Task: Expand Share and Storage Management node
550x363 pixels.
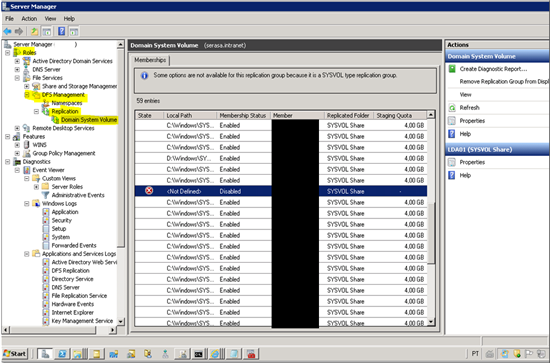Action: (27, 86)
